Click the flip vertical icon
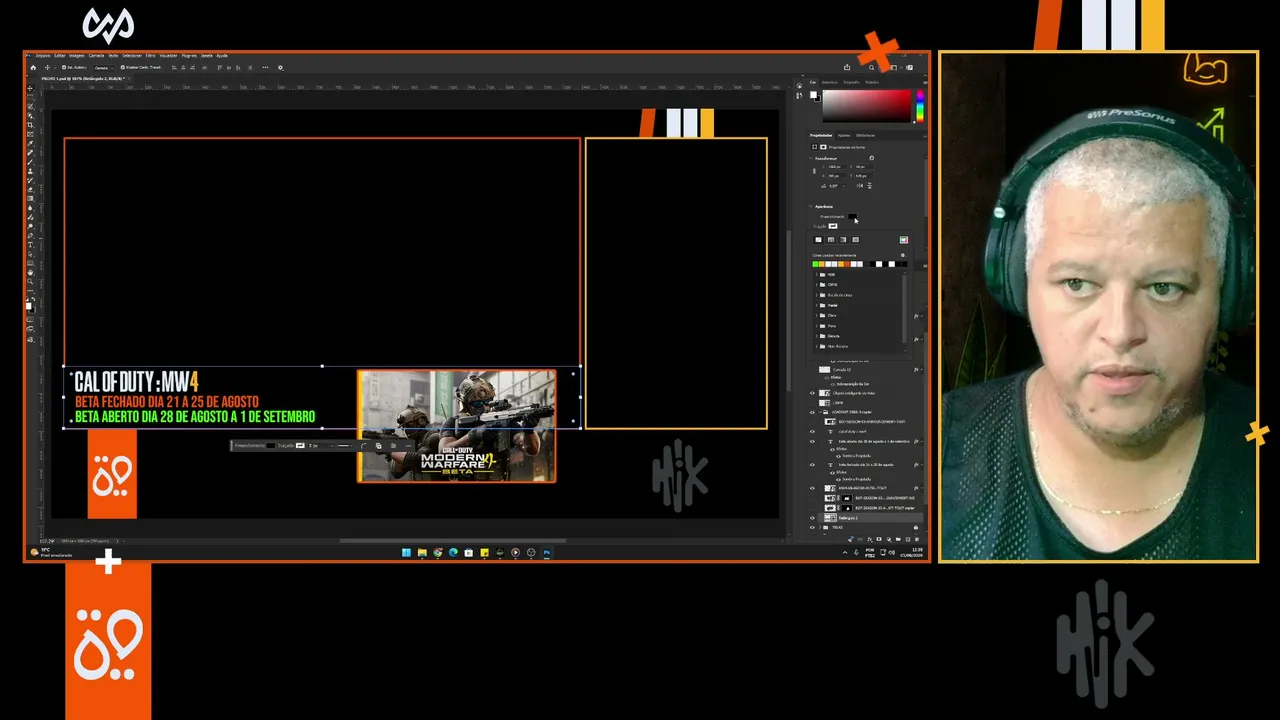 [x=869, y=186]
